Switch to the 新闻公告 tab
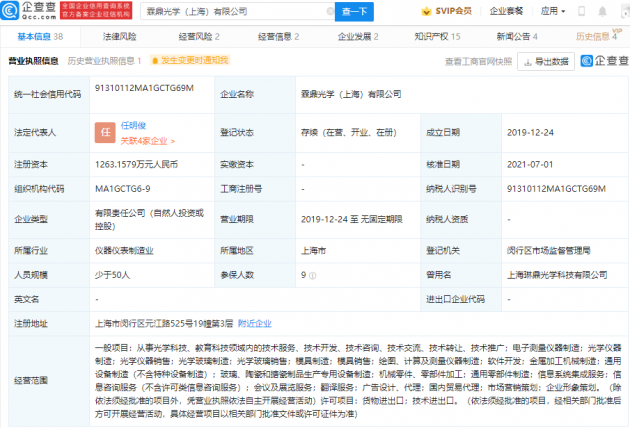This screenshot has width=630, height=428. [517, 37]
